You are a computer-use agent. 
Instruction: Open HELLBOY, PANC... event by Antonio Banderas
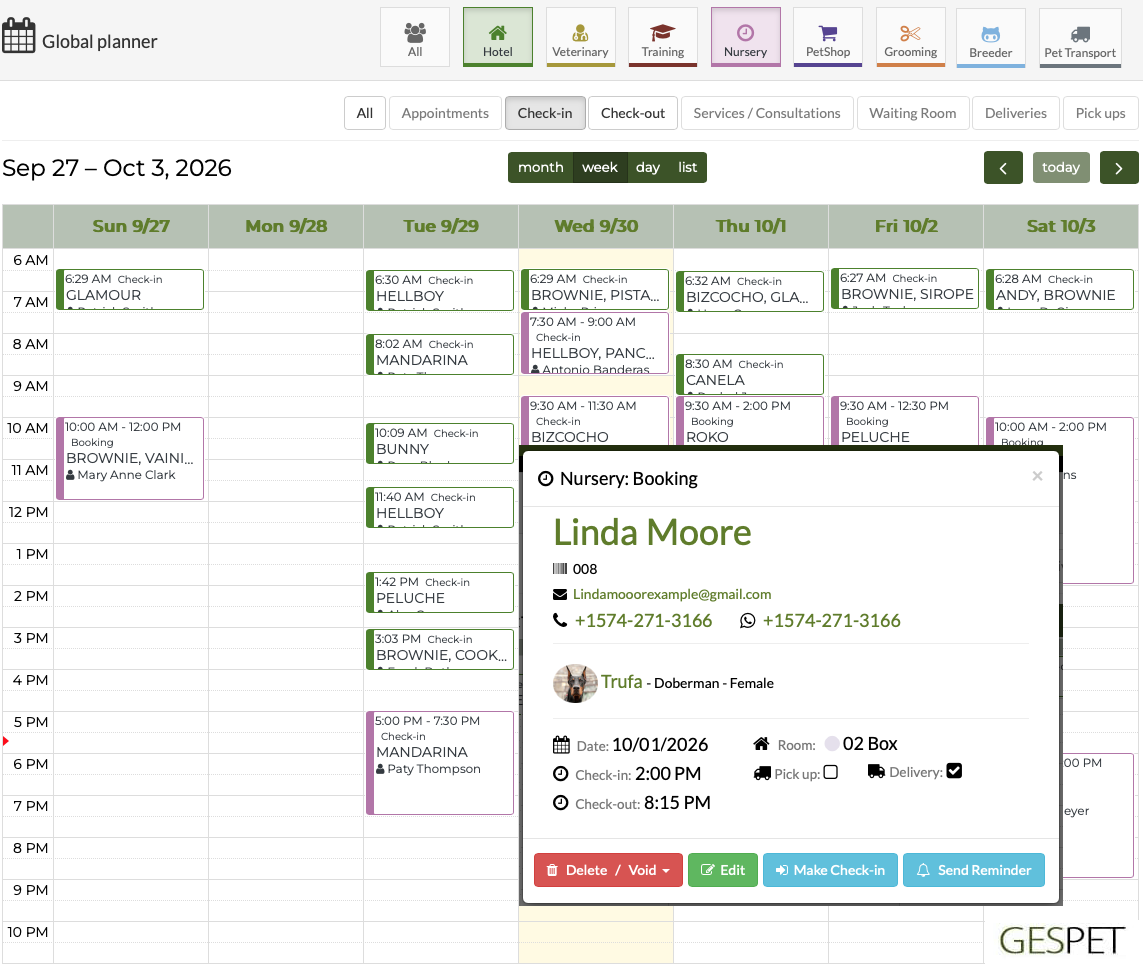click(x=596, y=343)
